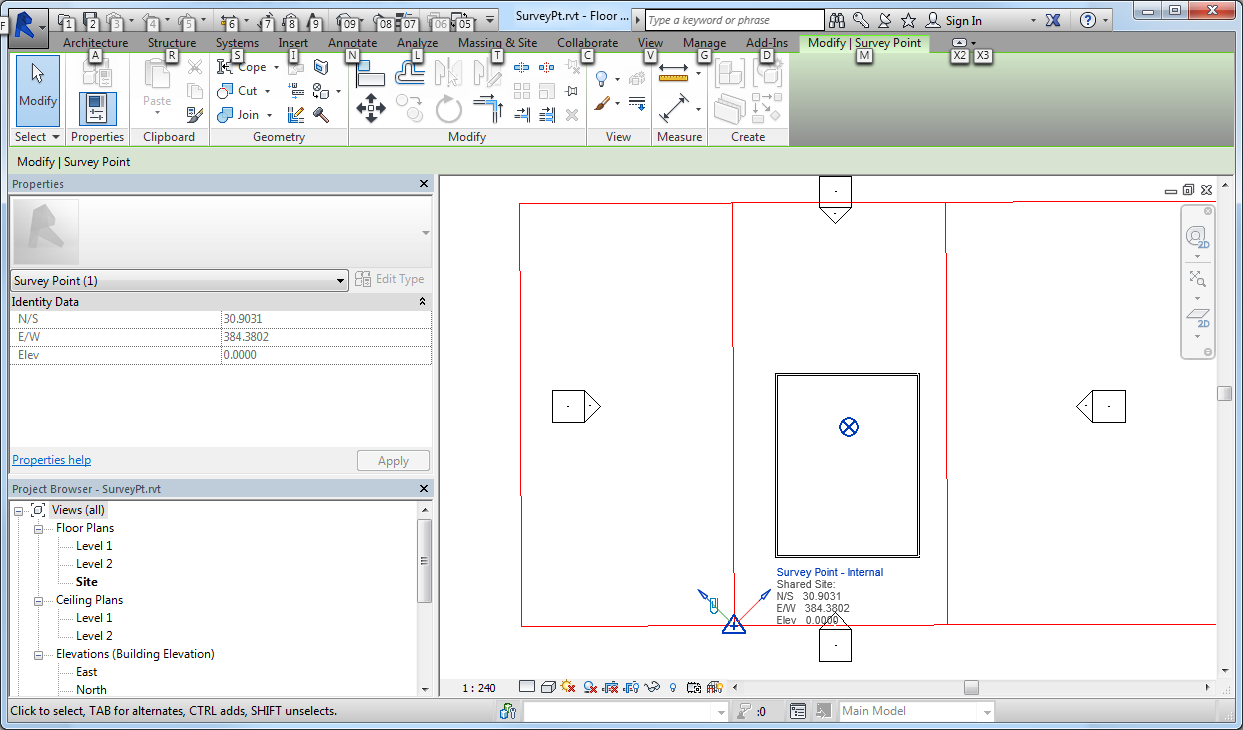Click the Autodesk Exchange X icon

point(1052,20)
